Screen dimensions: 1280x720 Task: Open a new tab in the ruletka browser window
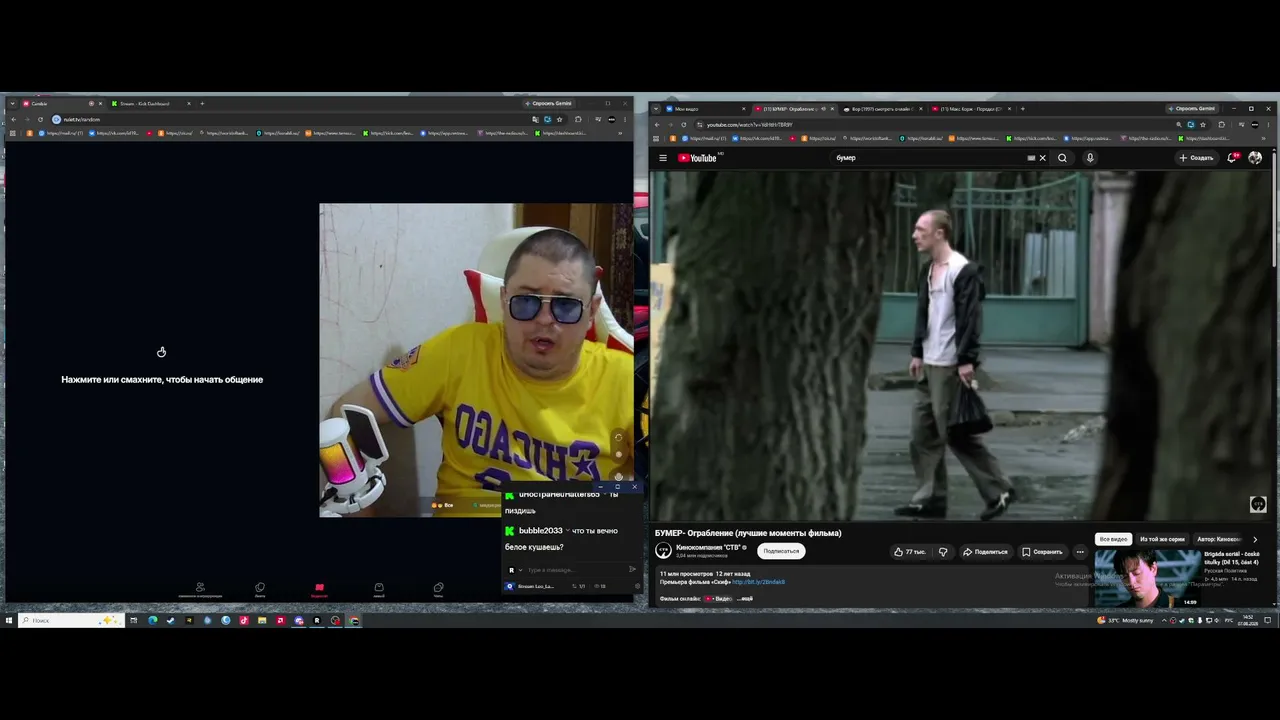click(202, 103)
